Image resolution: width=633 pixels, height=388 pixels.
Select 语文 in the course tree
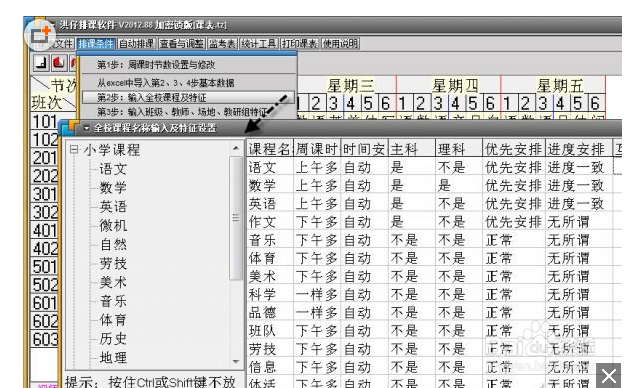click(113, 169)
